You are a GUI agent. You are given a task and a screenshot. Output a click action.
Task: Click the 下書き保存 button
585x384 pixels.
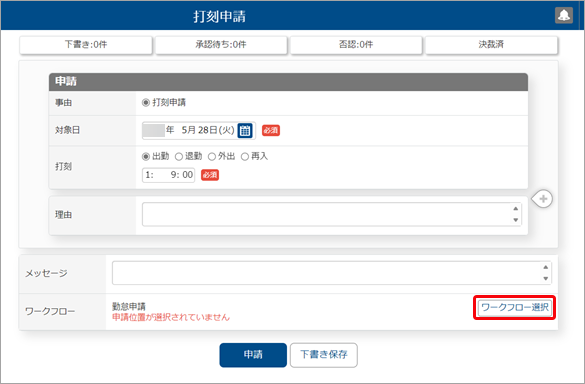click(x=324, y=355)
